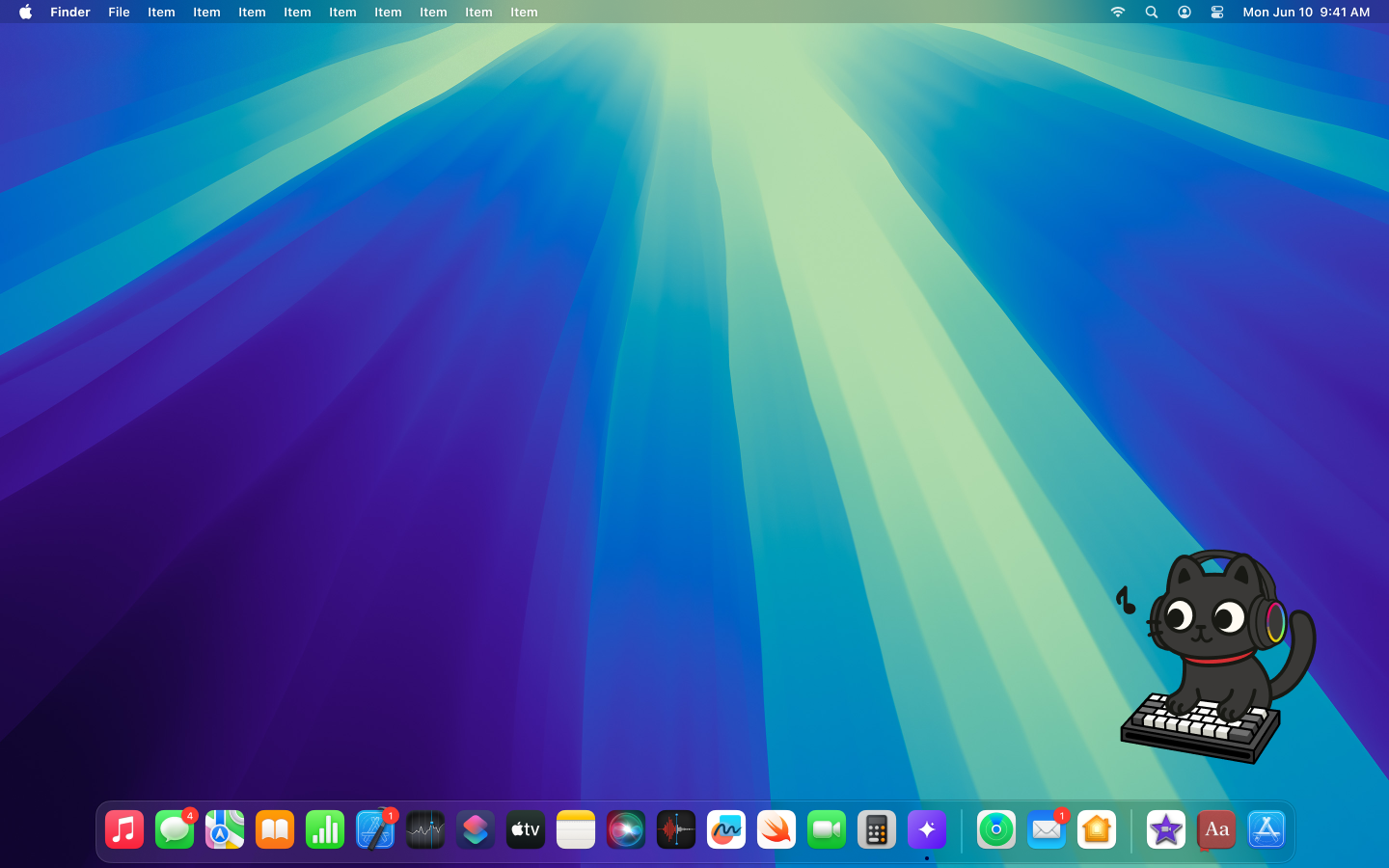Image resolution: width=1389 pixels, height=868 pixels.
Task: Open the Notes app
Action: pyautogui.click(x=576, y=829)
